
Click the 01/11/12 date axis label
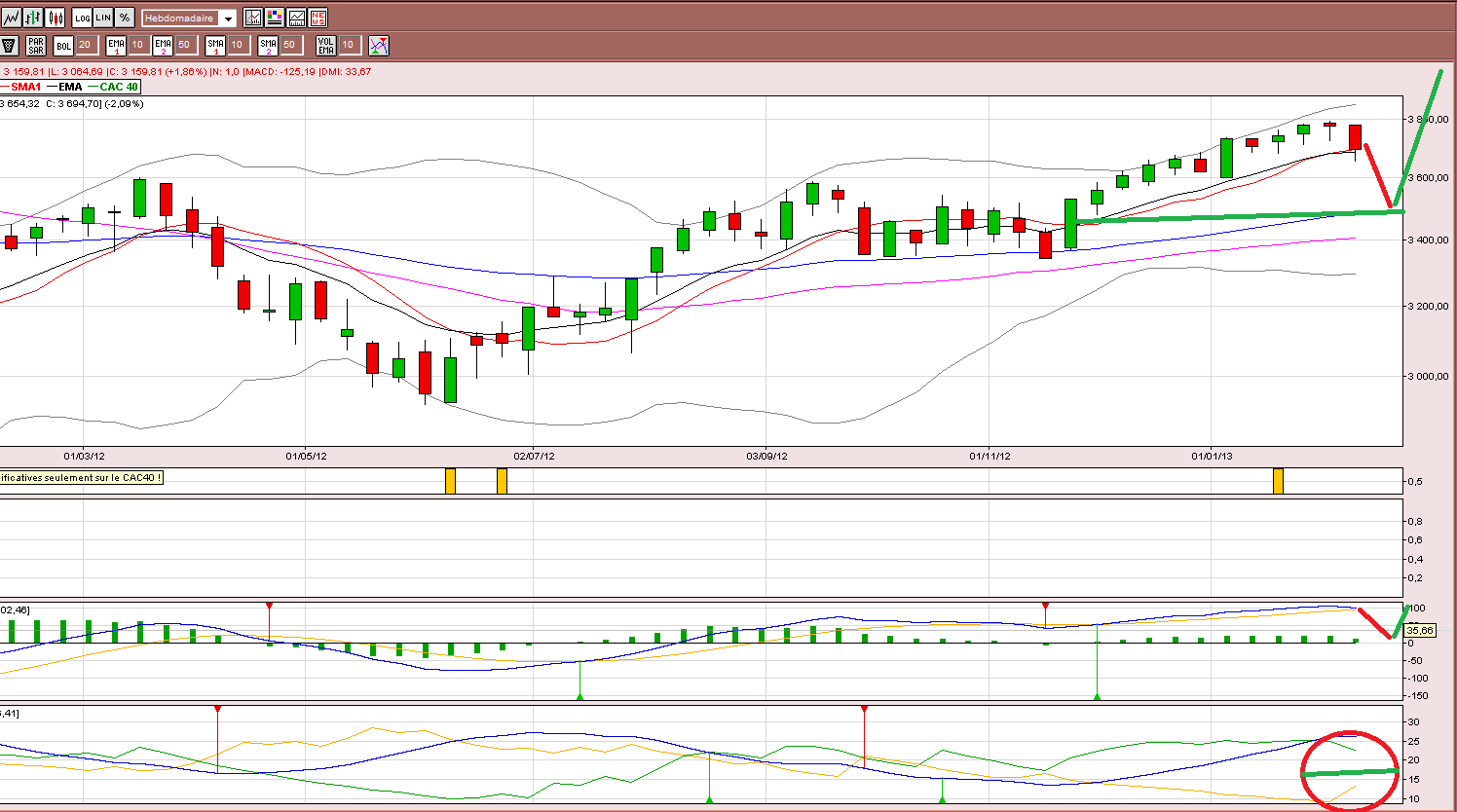[x=990, y=456]
